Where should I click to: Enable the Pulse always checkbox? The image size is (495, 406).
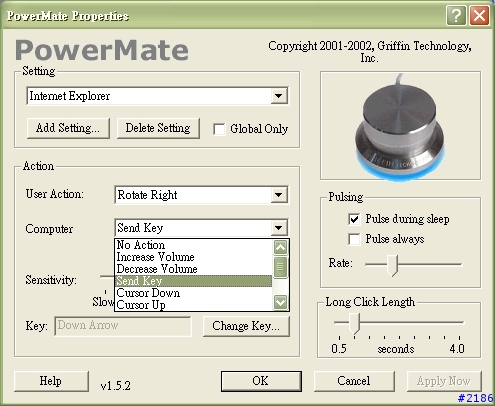point(354,239)
